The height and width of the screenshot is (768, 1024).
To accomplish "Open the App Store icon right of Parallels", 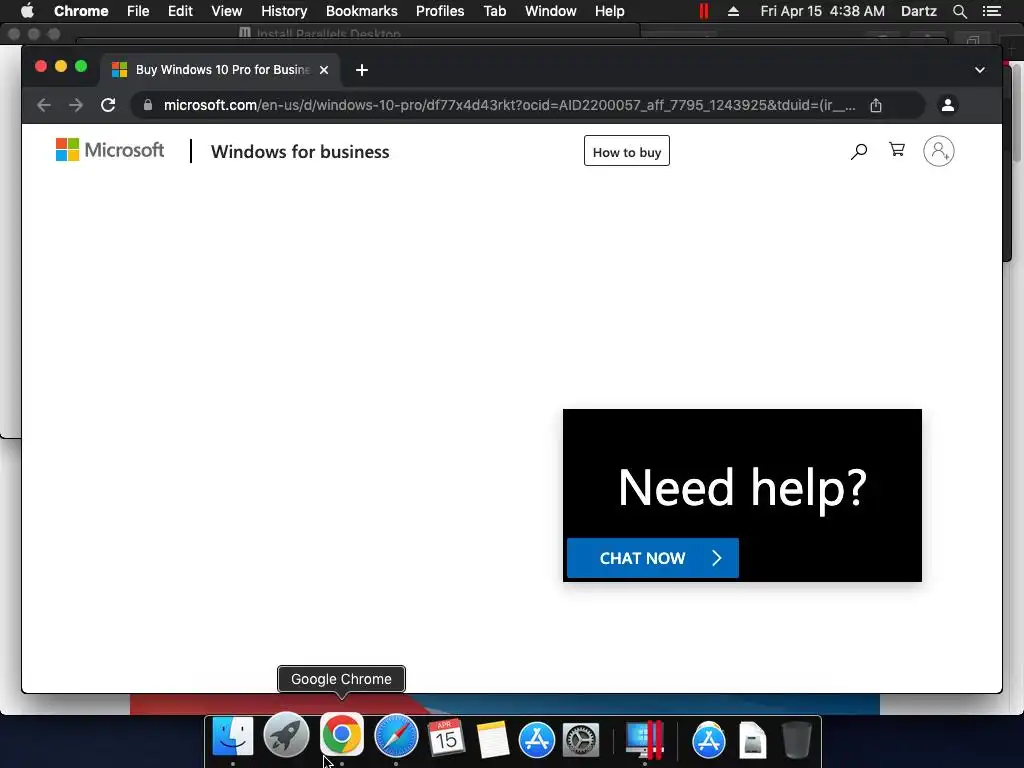I will click(709, 739).
